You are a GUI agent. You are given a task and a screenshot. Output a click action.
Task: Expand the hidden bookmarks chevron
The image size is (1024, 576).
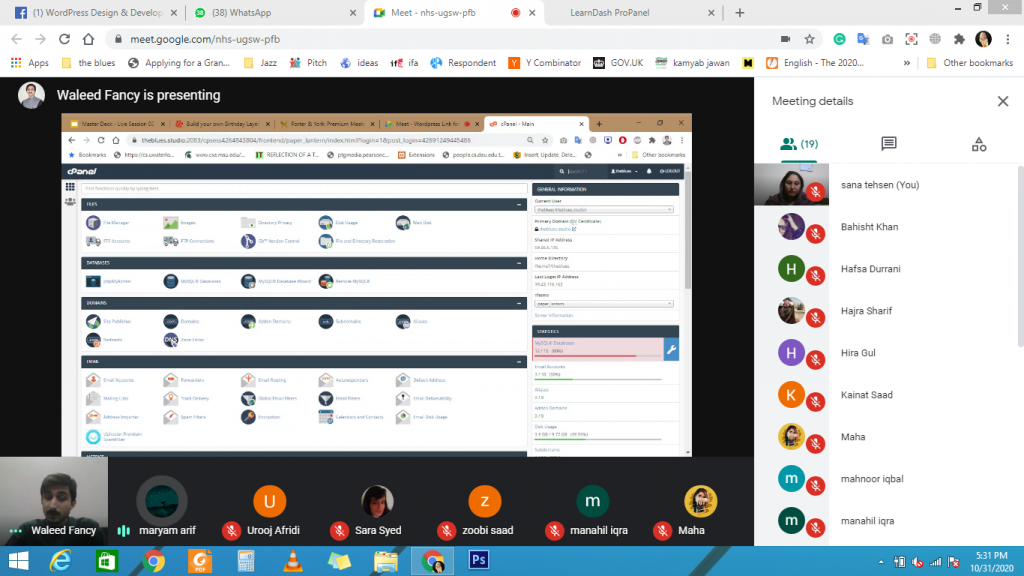(x=906, y=63)
